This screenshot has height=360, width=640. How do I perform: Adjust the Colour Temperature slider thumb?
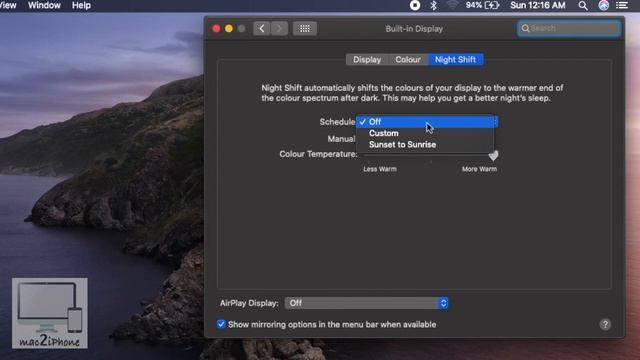coord(493,156)
